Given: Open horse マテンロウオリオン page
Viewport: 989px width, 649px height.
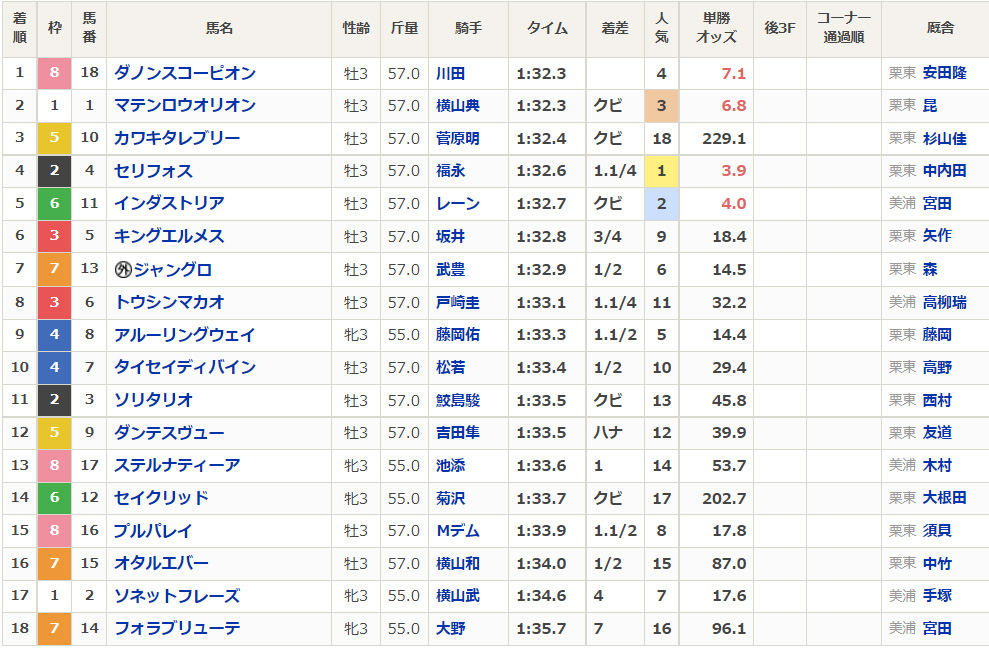Looking at the screenshot, I should click(x=185, y=105).
